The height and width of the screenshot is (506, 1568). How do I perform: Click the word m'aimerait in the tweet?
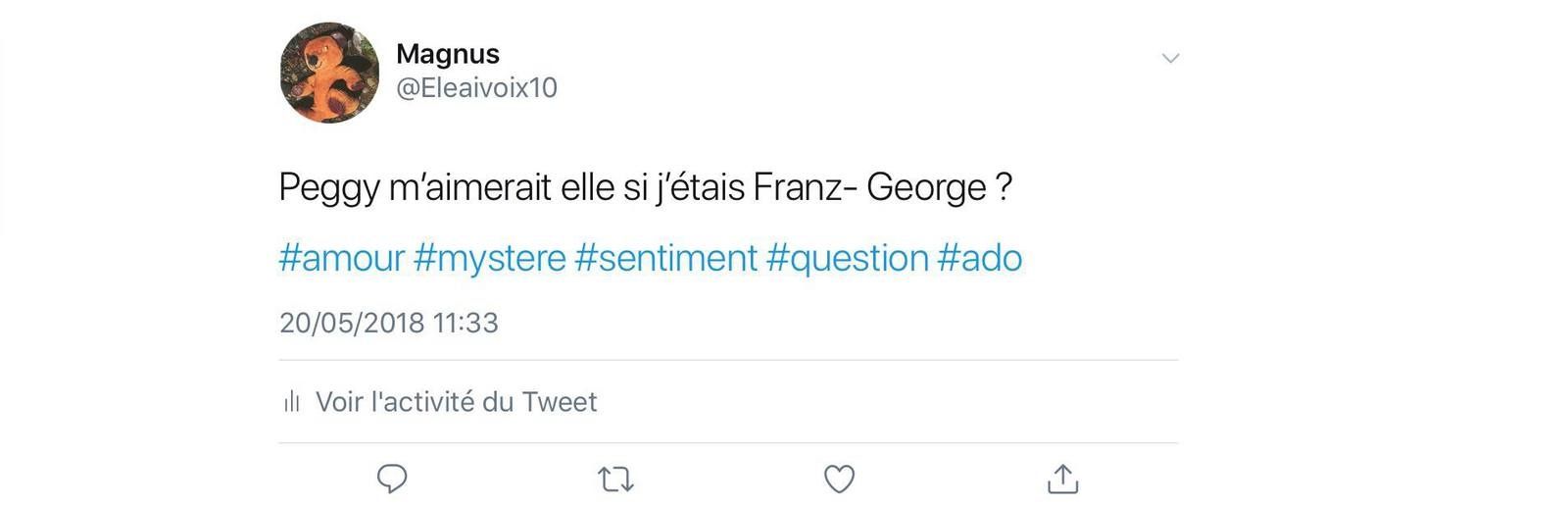point(470,186)
